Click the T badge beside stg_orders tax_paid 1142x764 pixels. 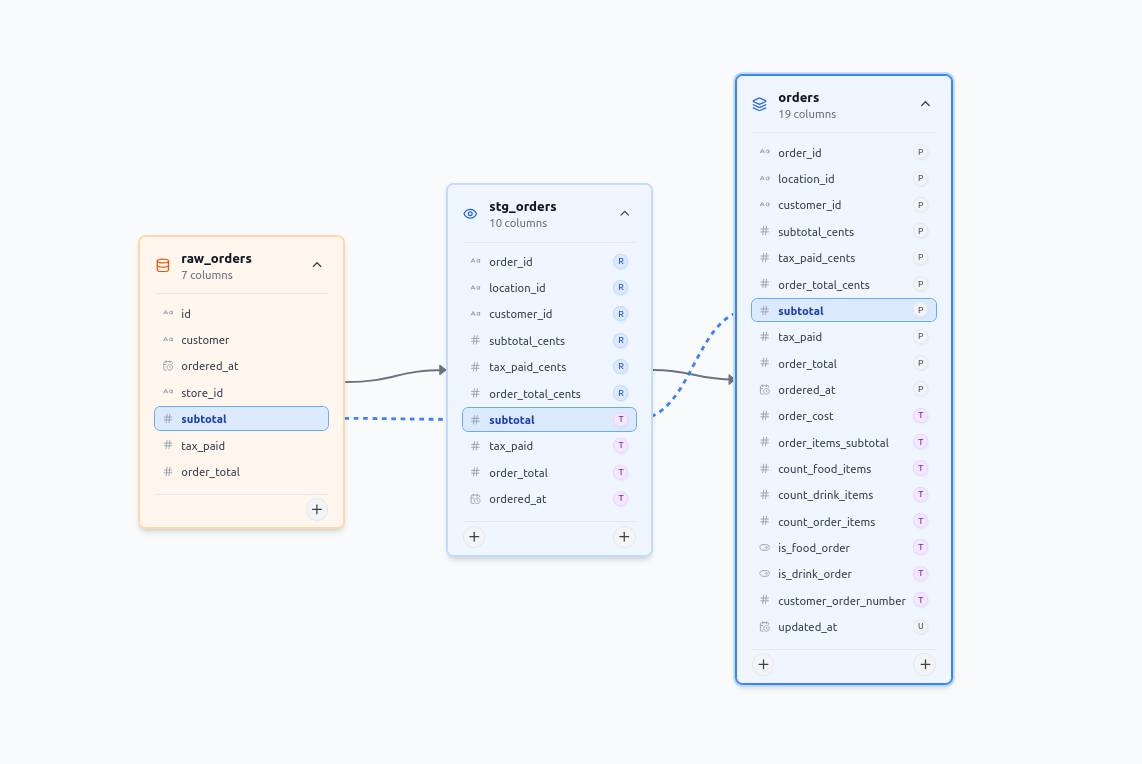click(x=620, y=446)
